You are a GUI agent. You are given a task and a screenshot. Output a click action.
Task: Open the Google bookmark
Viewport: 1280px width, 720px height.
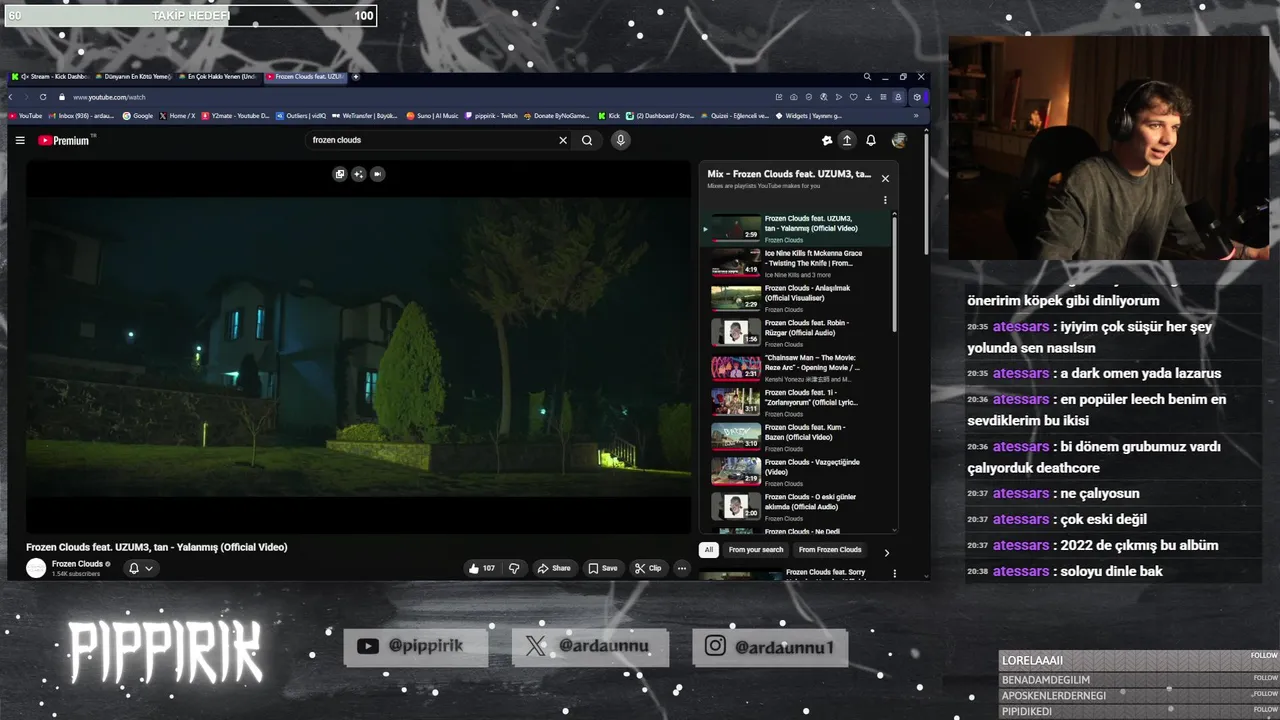coord(138,116)
